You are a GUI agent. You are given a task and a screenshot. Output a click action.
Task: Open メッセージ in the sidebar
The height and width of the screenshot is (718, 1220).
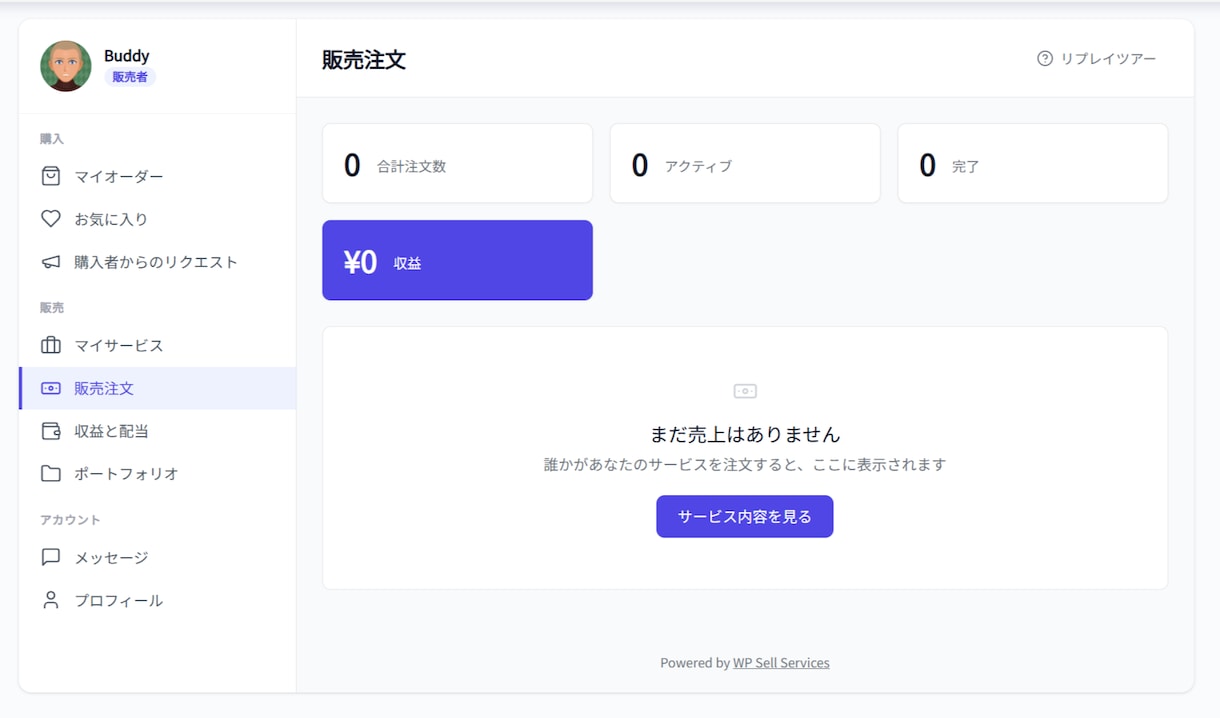click(x=157, y=557)
